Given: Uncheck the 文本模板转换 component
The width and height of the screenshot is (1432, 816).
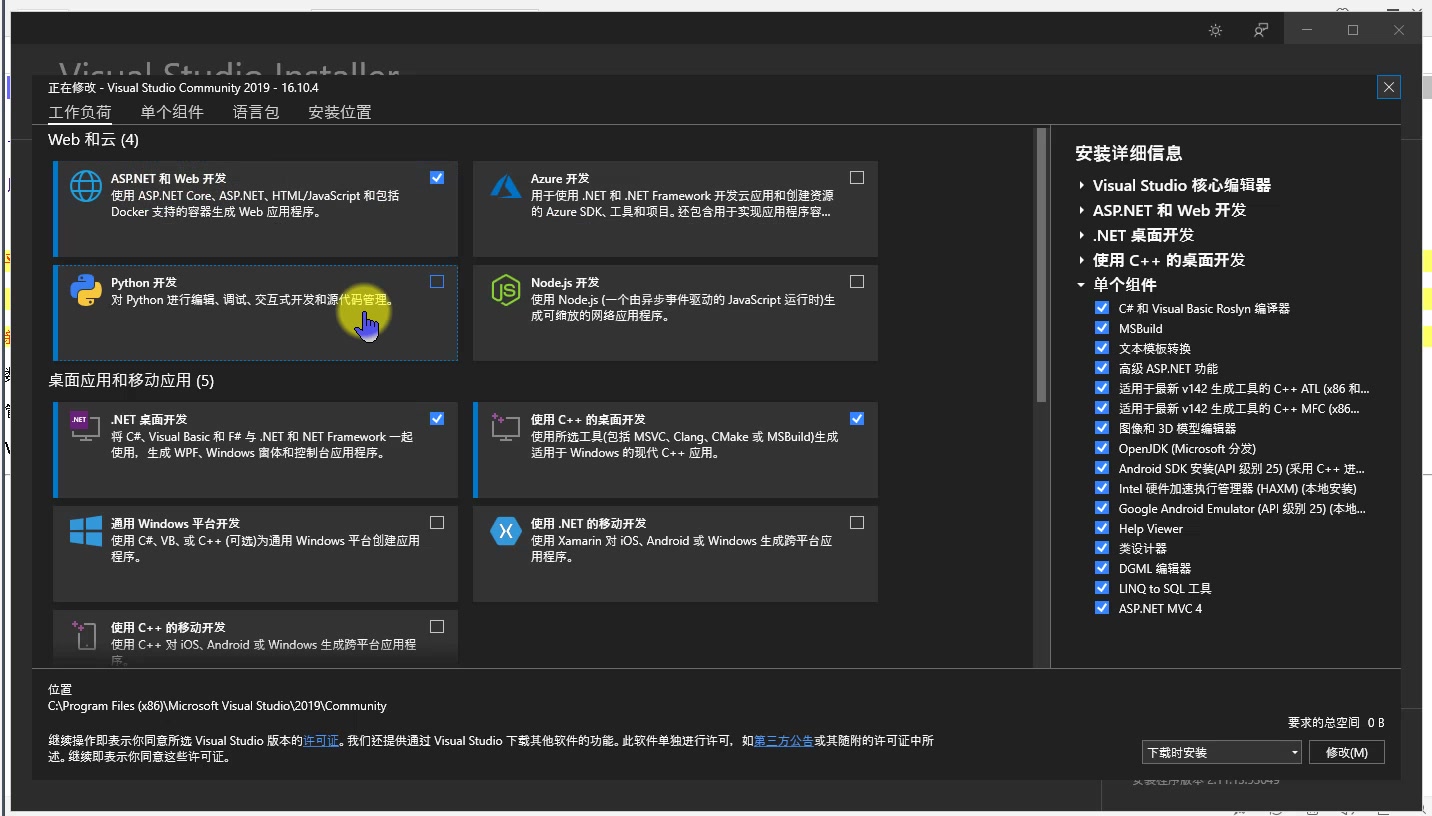Looking at the screenshot, I should (x=1102, y=348).
